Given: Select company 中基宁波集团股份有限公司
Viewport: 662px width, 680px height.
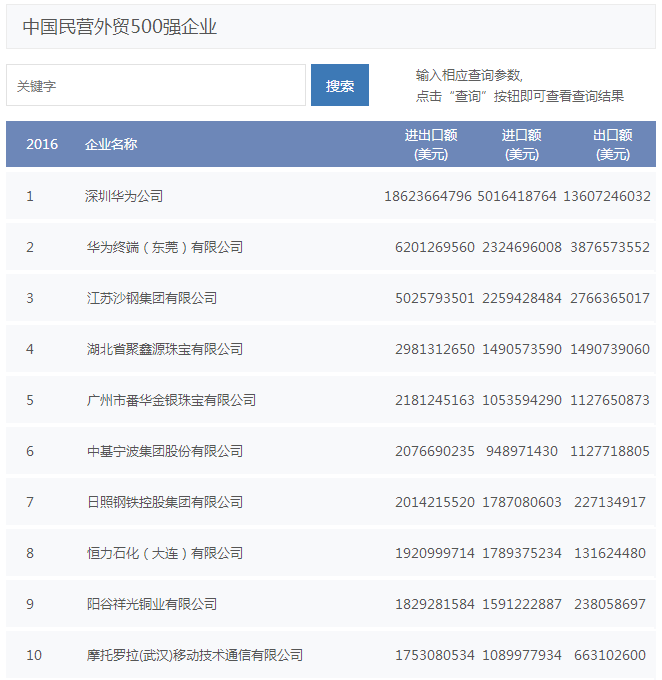Looking at the screenshot, I should tap(165, 451).
